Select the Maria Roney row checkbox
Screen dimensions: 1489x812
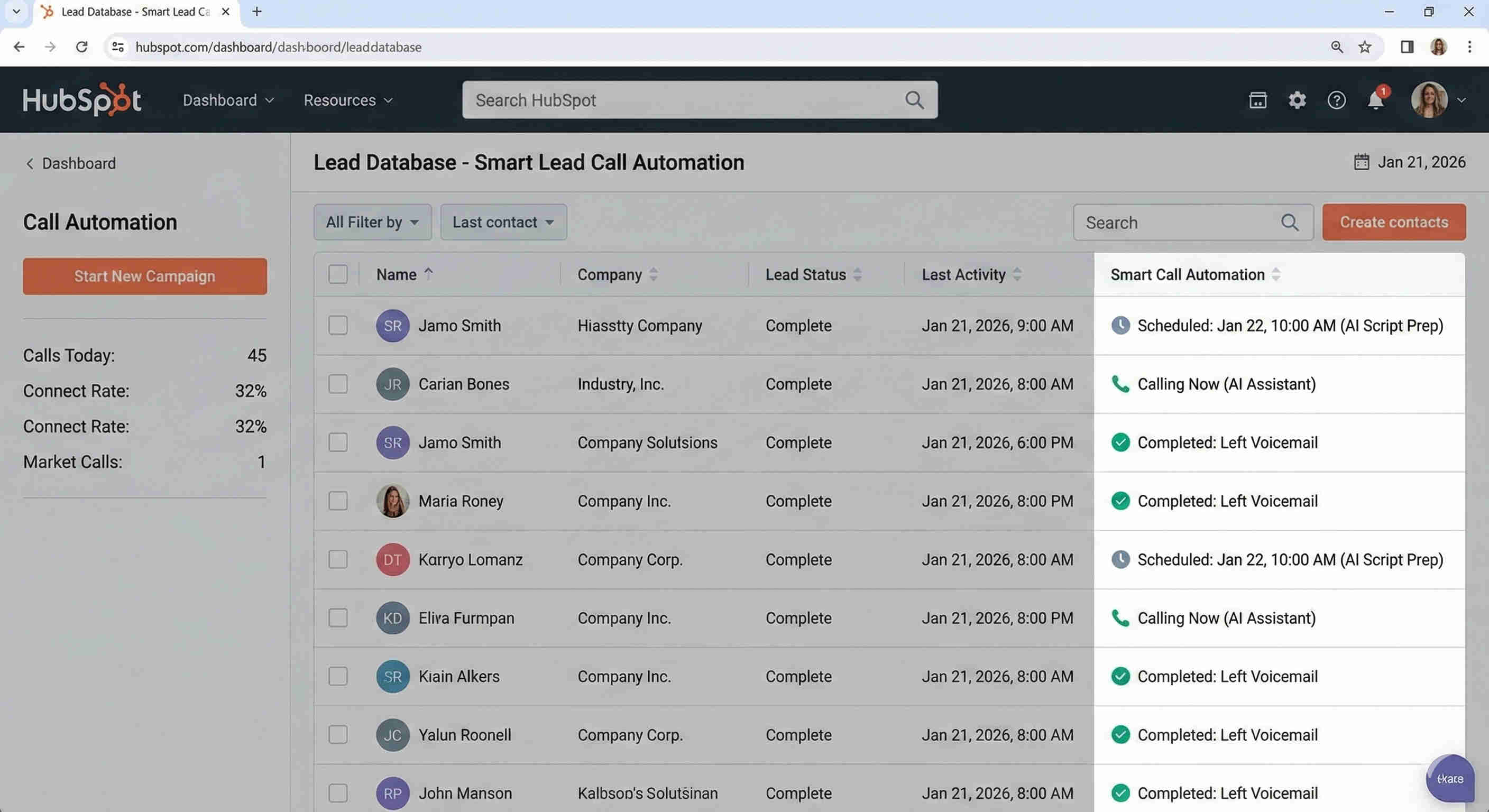pyautogui.click(x=338, y=501)
